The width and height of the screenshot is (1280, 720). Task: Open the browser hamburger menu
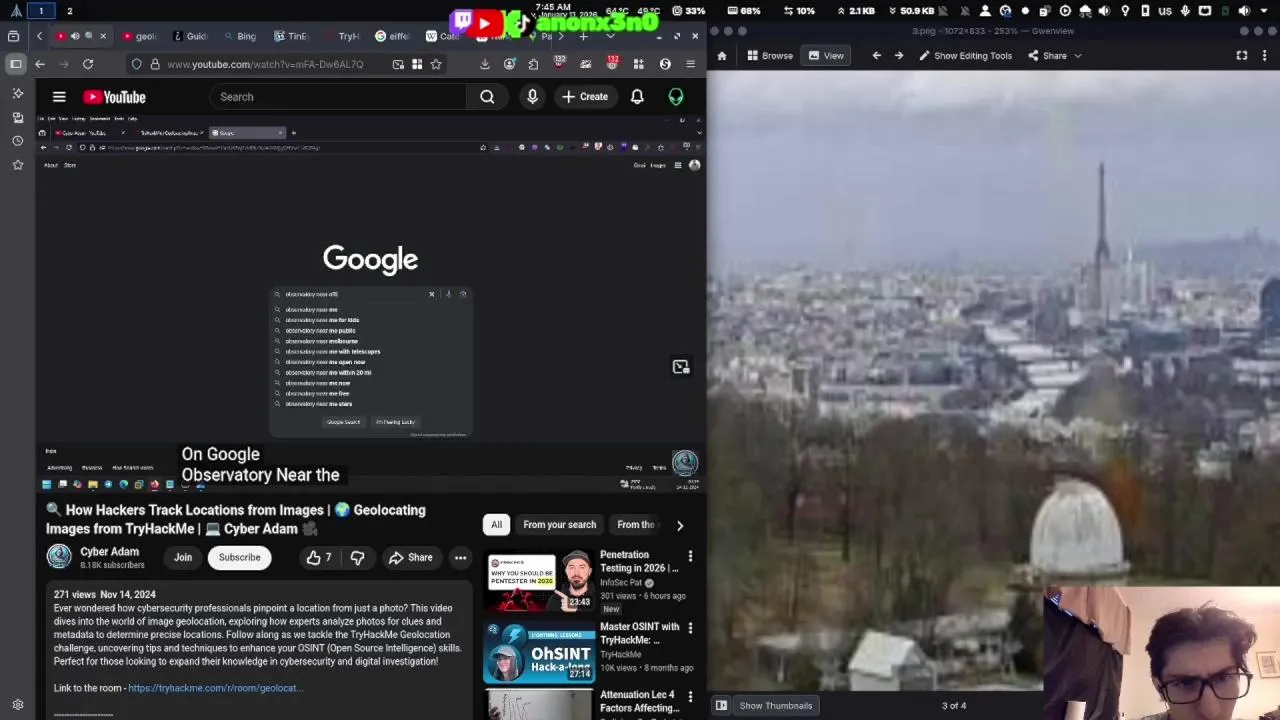pyautogui.click(x=690, y=64)
